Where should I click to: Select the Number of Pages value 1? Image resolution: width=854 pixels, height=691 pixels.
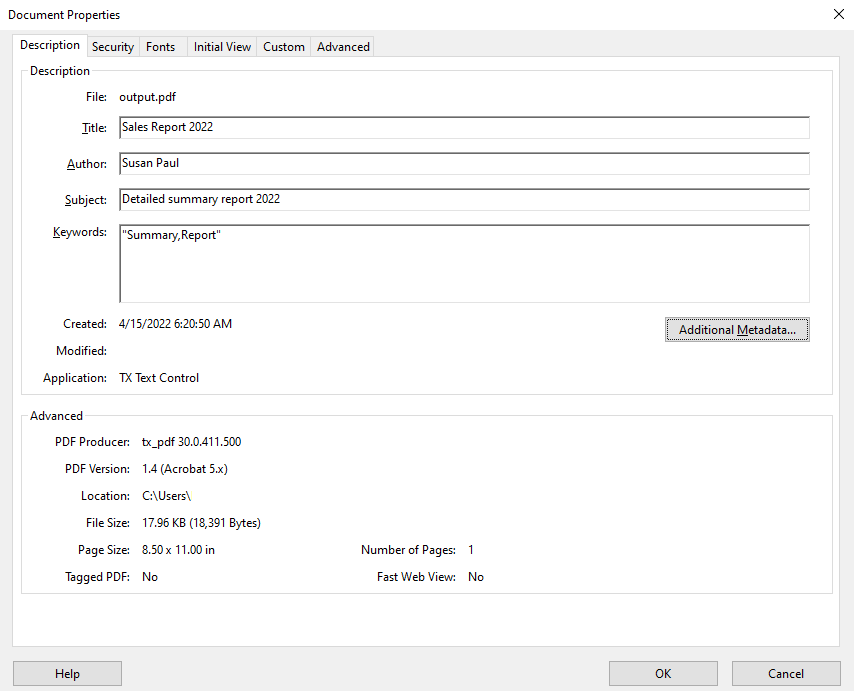pos(471,550)
